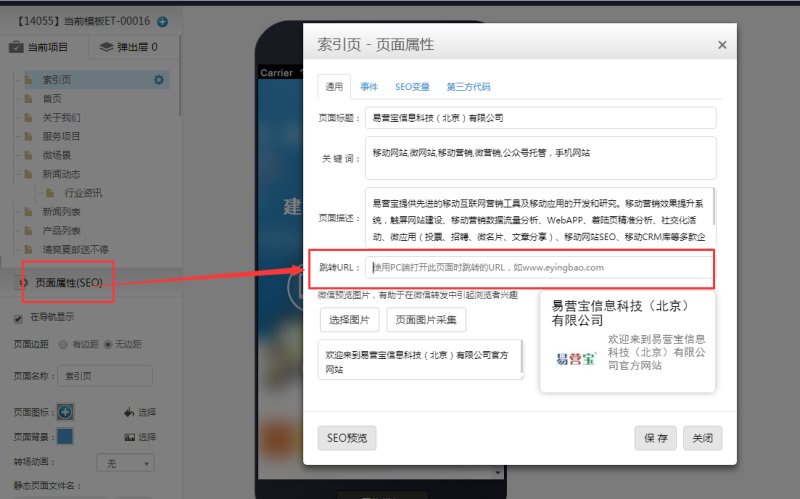
Task: Select 服务项目 in the page tree
Action: pos(61,136)
